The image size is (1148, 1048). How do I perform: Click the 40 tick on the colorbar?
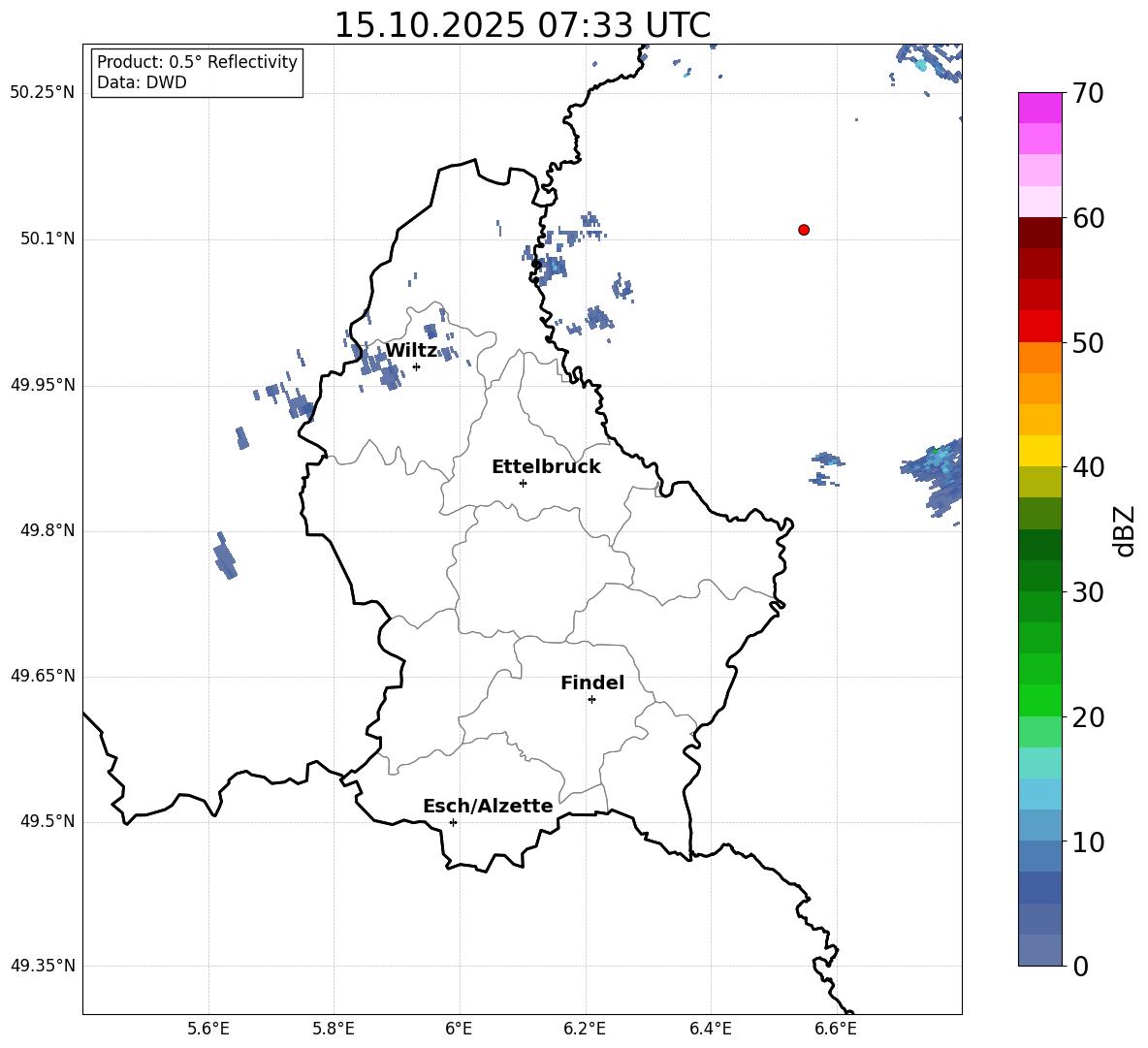point(1088,467)
